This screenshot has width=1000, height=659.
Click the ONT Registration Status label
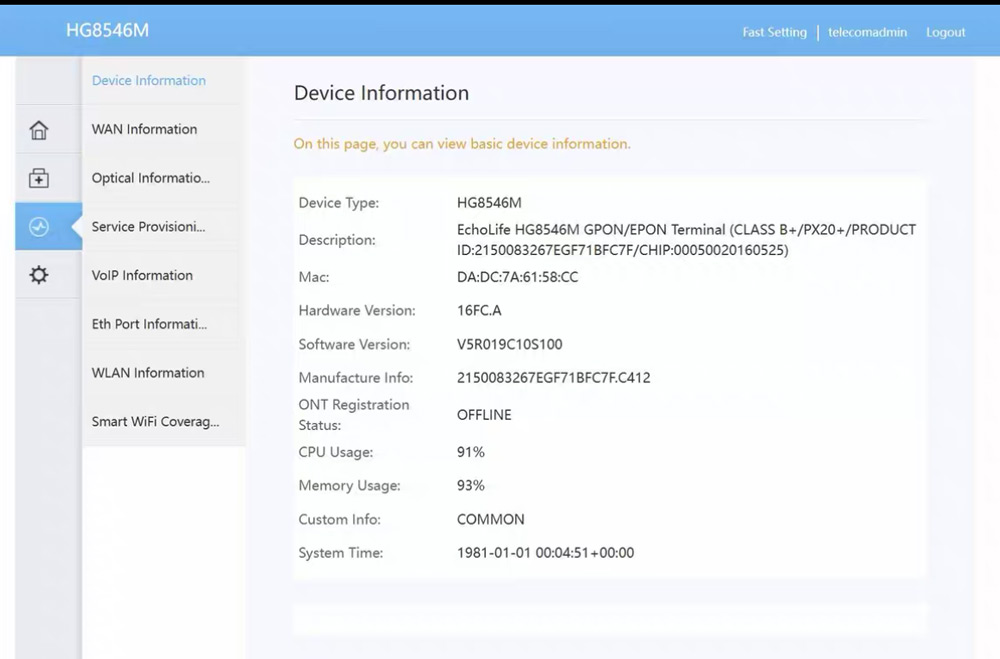tap(354, 415)
